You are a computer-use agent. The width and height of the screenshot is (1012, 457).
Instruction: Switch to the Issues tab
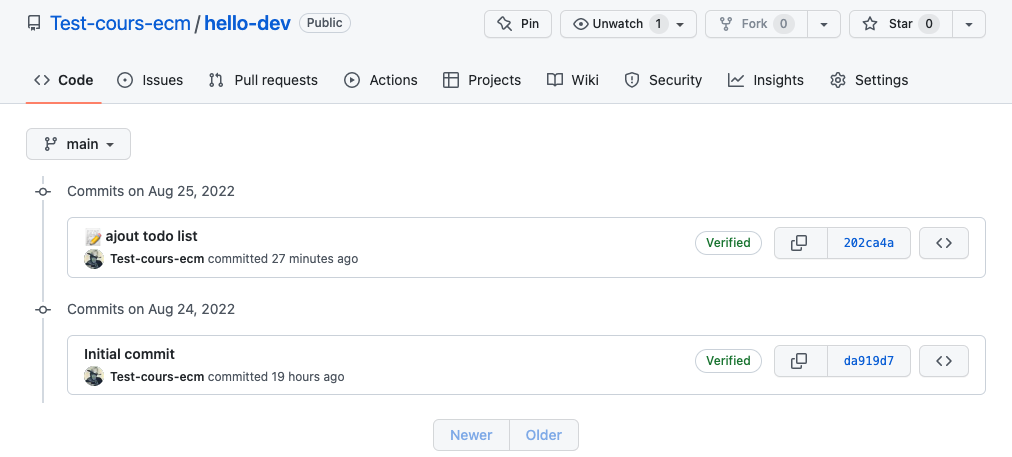(150, 80)
